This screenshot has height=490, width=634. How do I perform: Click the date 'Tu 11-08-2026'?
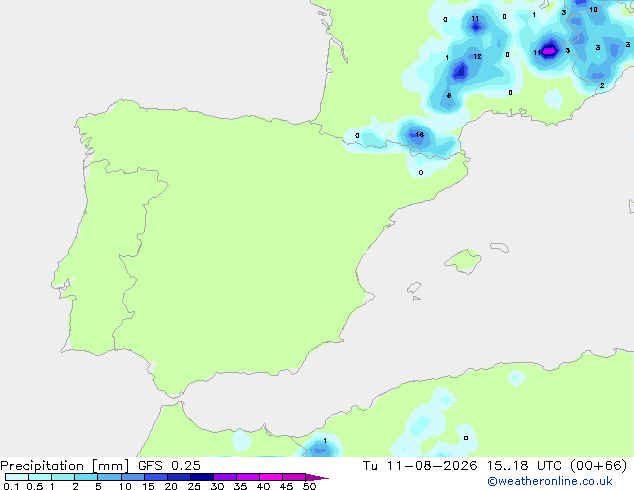click(420, 466)
